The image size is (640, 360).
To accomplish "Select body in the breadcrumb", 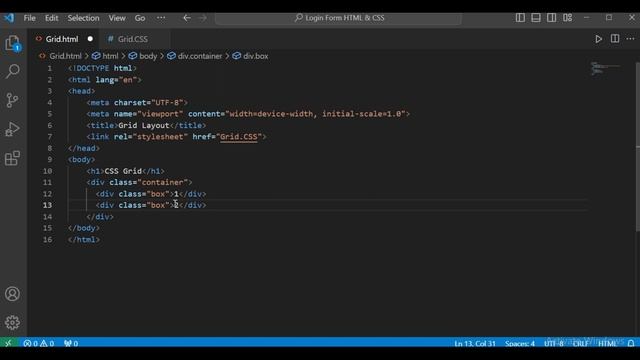I will click(x=148, y=56).
